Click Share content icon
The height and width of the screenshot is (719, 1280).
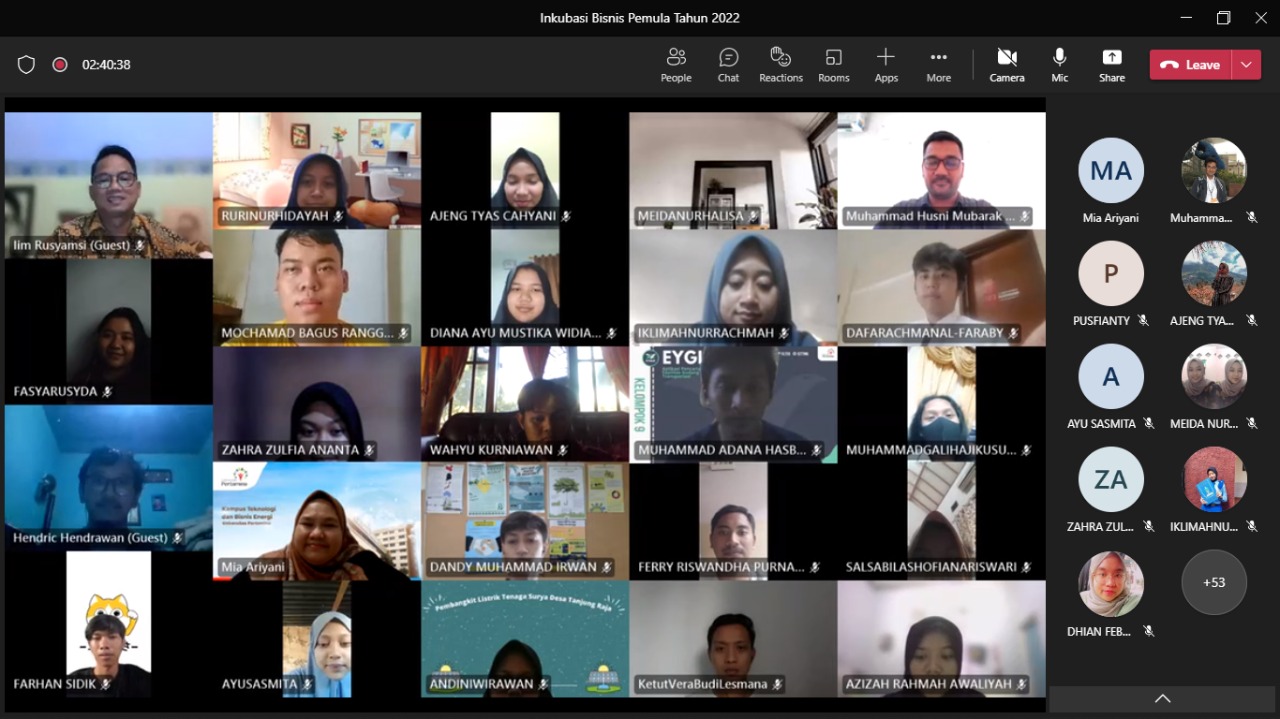[1111, 65]
